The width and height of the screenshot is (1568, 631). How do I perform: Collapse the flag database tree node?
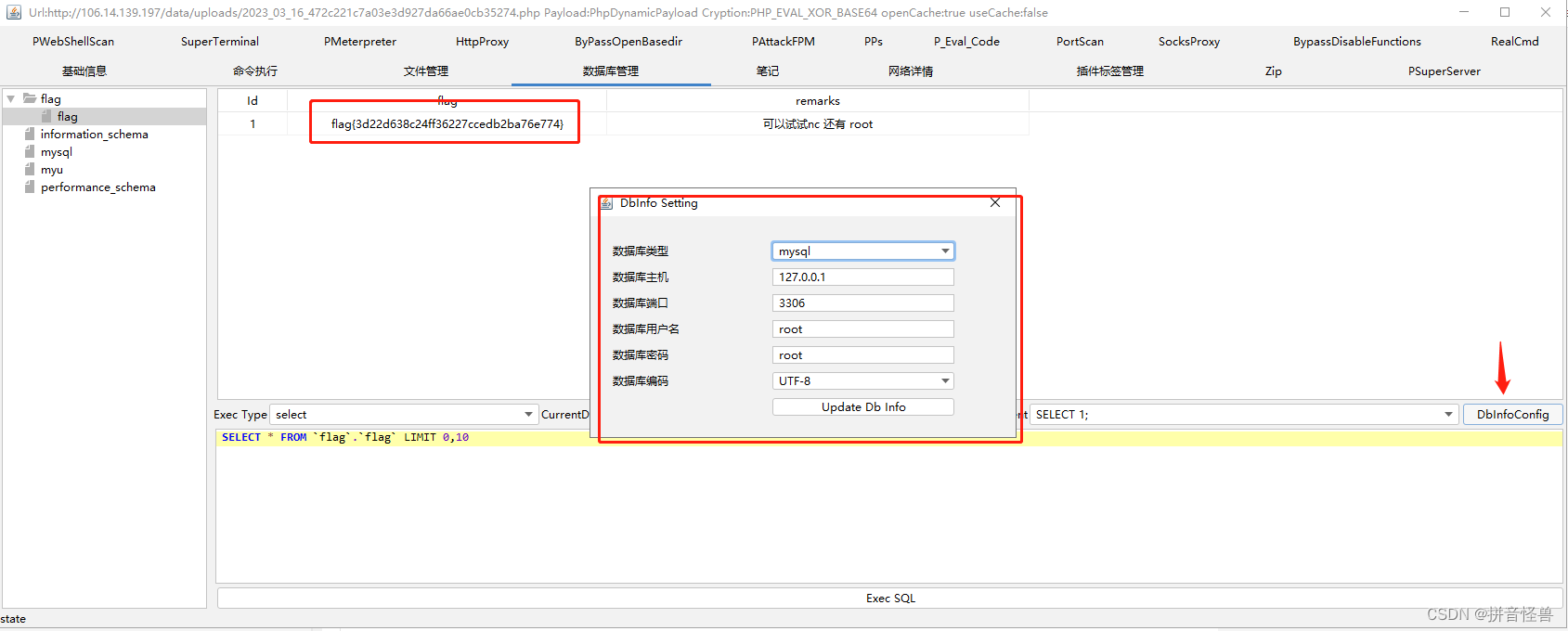[x=10, y=98]
